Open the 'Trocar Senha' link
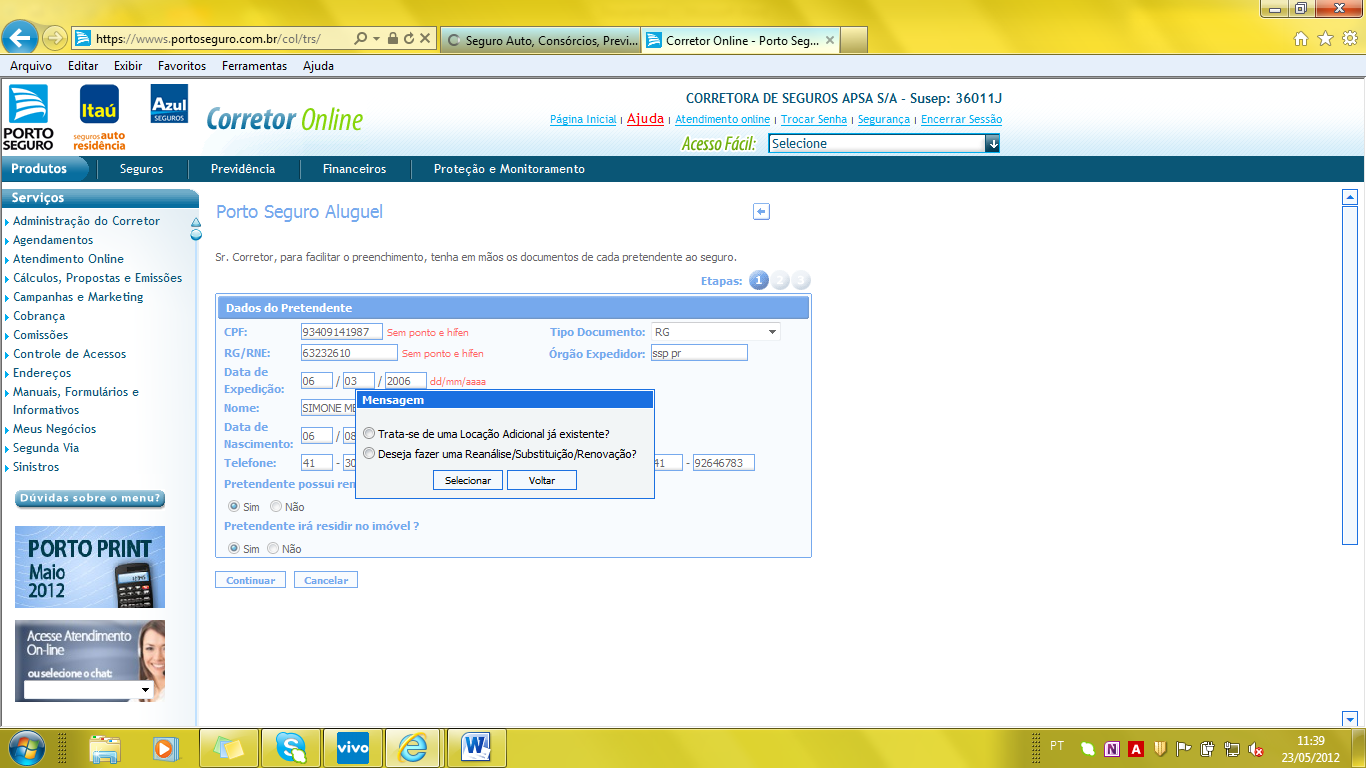 (x=814, y=119)
